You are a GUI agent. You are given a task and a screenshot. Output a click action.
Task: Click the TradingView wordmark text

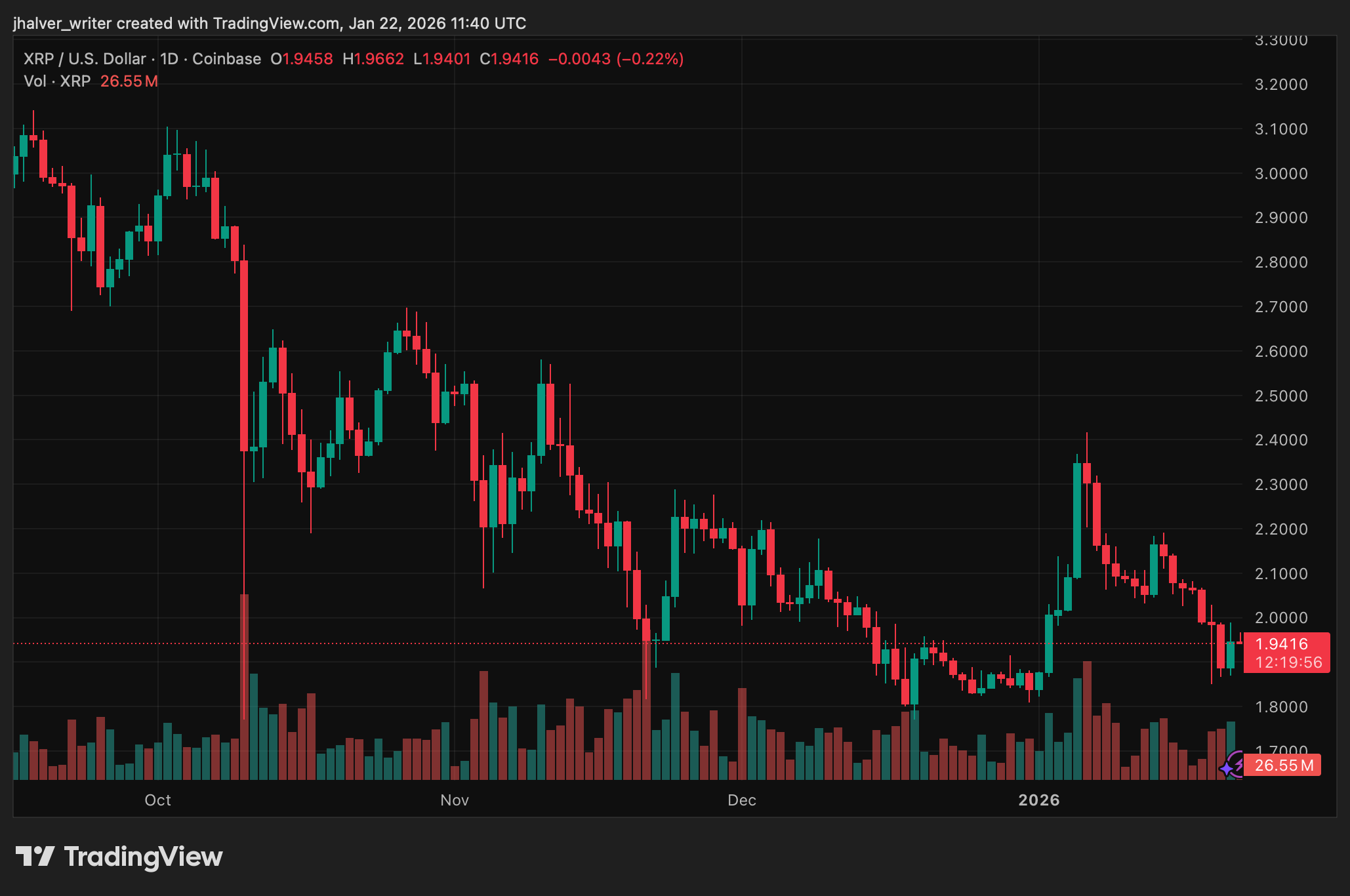point(143,857)
